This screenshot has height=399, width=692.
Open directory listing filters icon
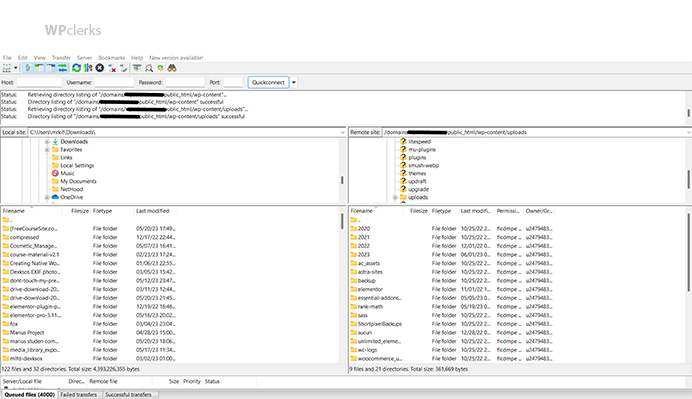click(x=137, y=68)
